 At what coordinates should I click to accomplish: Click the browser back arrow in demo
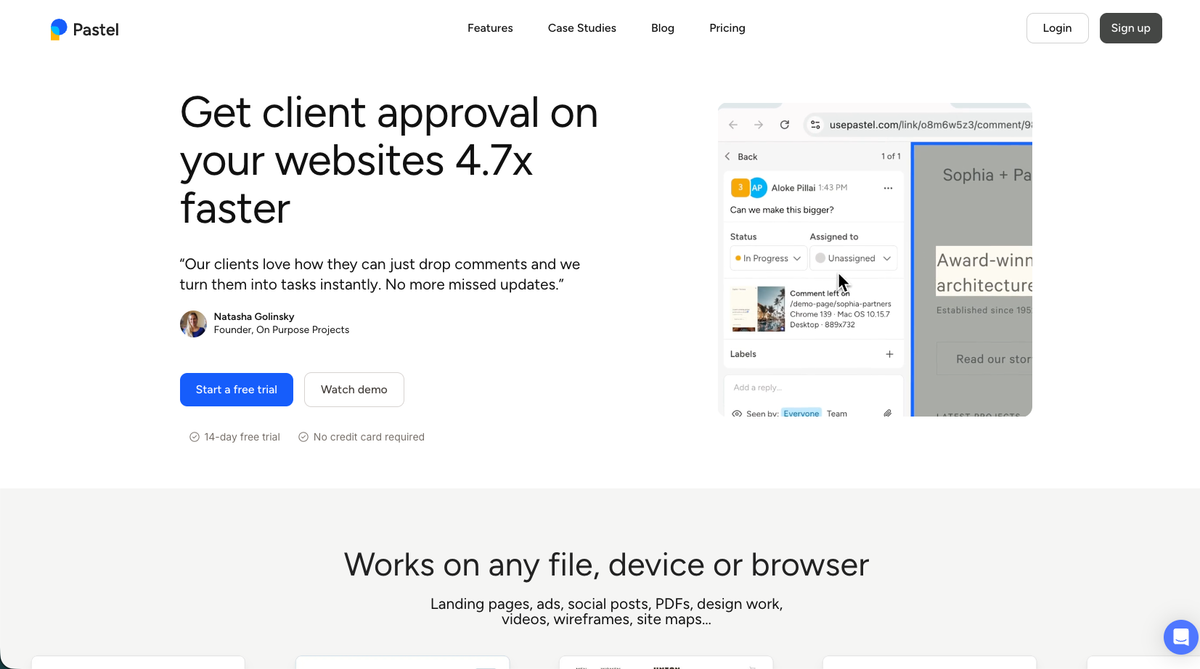coord(733,125)
